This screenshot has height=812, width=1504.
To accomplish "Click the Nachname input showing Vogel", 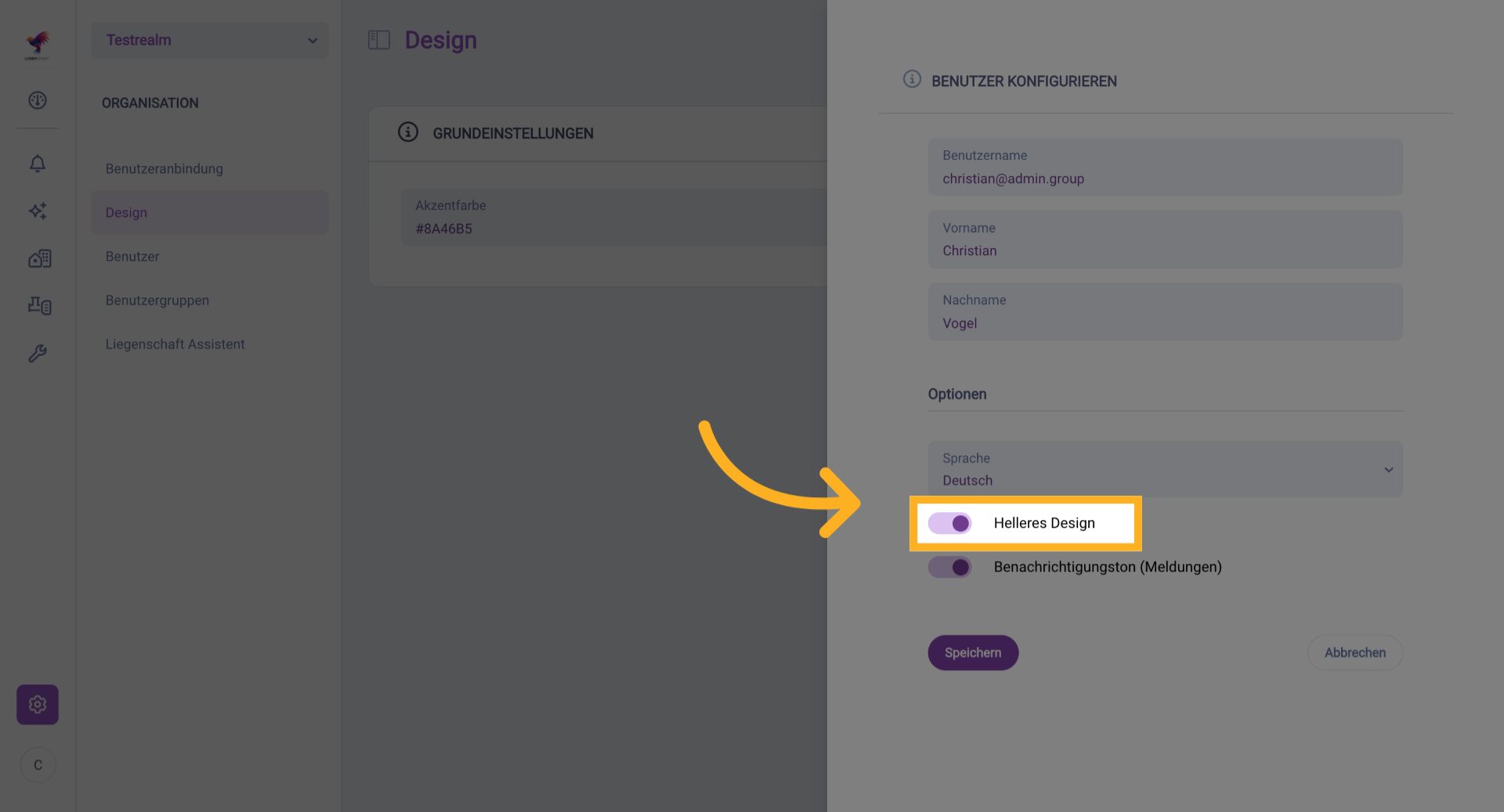I will pos(1164,312).
